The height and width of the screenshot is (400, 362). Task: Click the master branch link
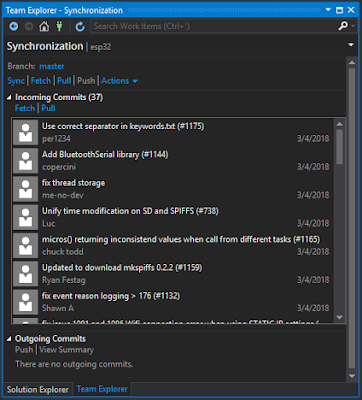tap(52, 66)
